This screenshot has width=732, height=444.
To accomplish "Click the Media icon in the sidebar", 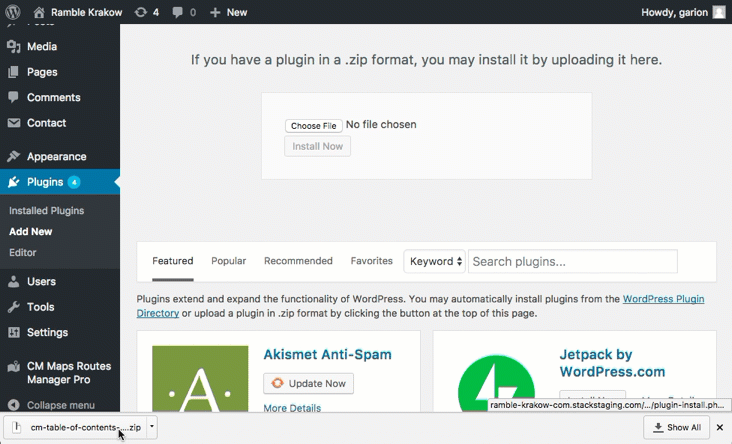I will pyautogui.click(x=14, y=47).
